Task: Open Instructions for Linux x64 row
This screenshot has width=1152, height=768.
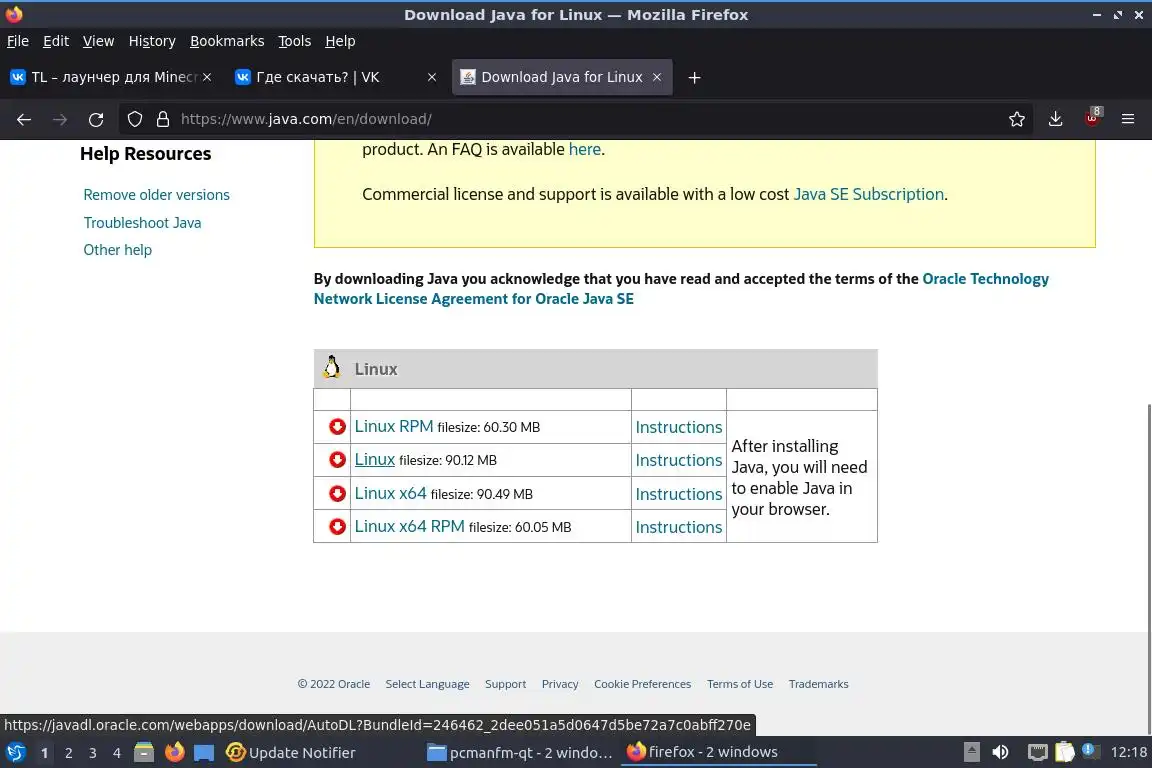Action: point(679,494)
